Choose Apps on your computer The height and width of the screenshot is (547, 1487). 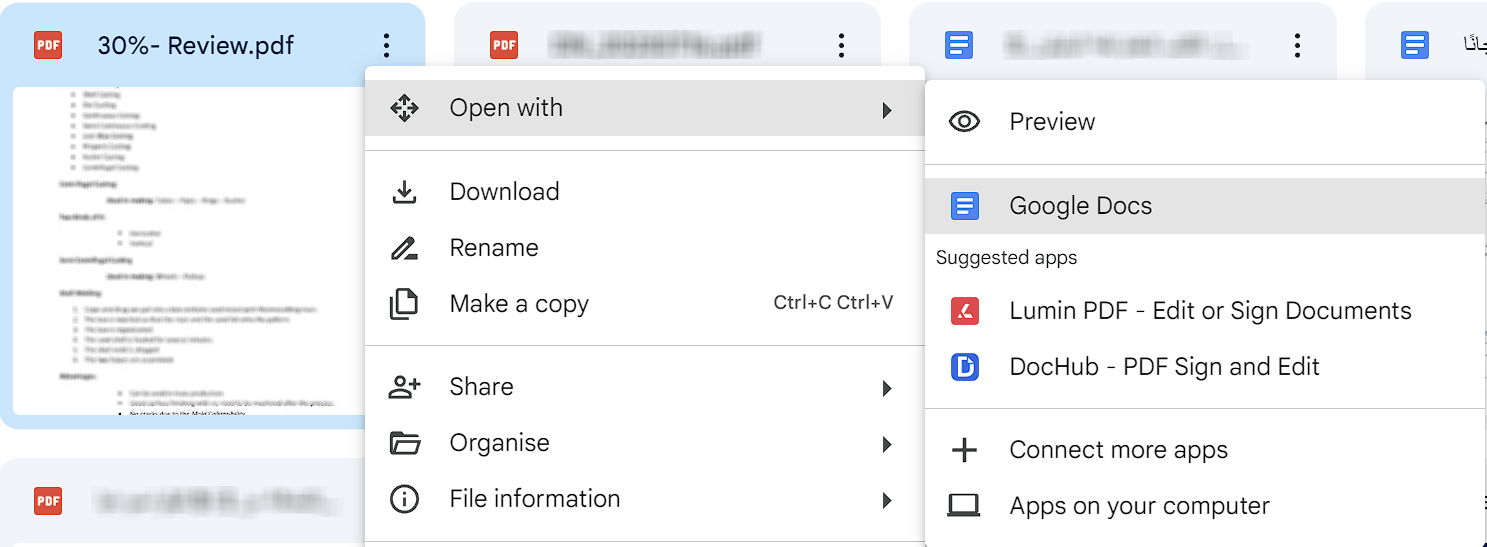tap(1205, 506)
